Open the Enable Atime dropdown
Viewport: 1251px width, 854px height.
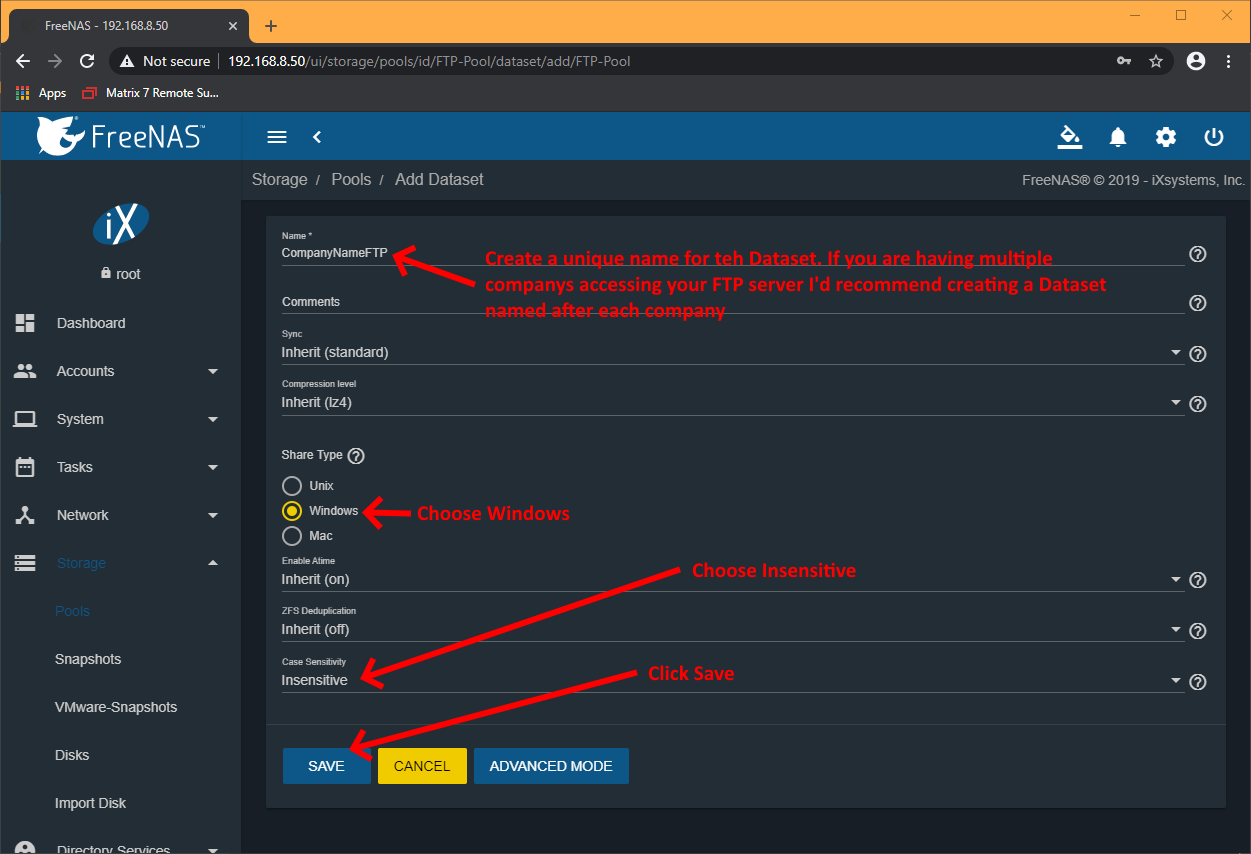(x=733, y=580)
